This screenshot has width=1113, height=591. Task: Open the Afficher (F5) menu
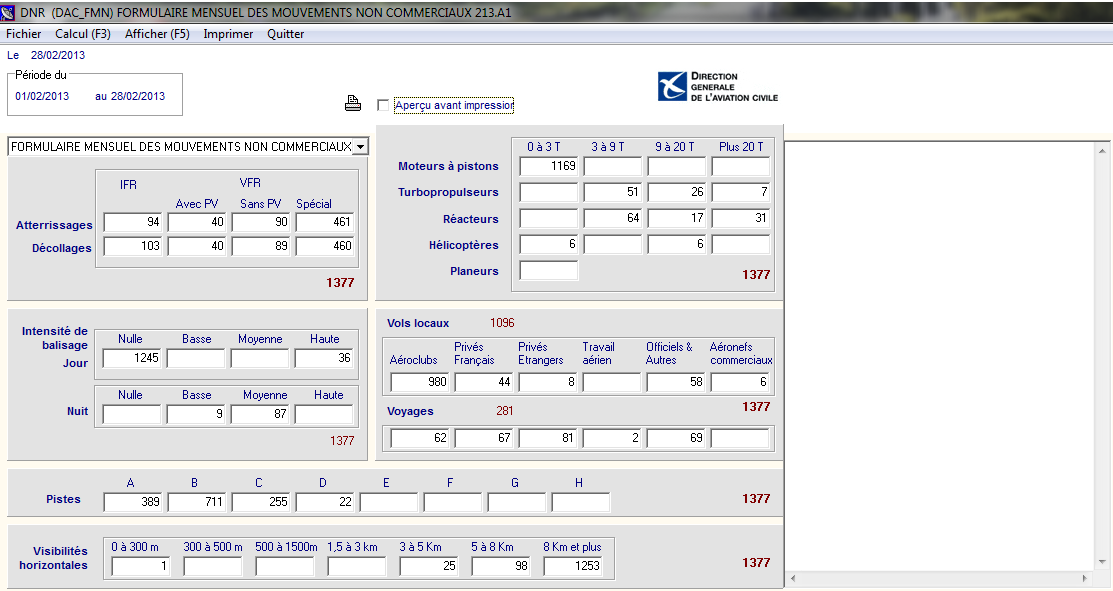157,34
